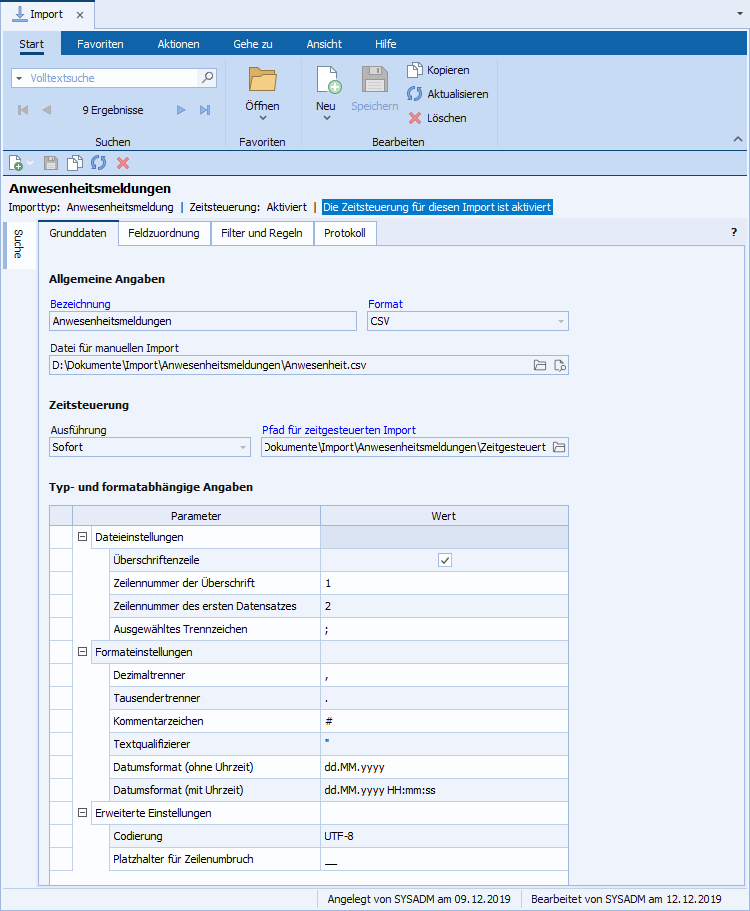Collapse the Erweiterte Einstellungen group
The width and height of the screenshot is (750, 911).
pos(81,813)
